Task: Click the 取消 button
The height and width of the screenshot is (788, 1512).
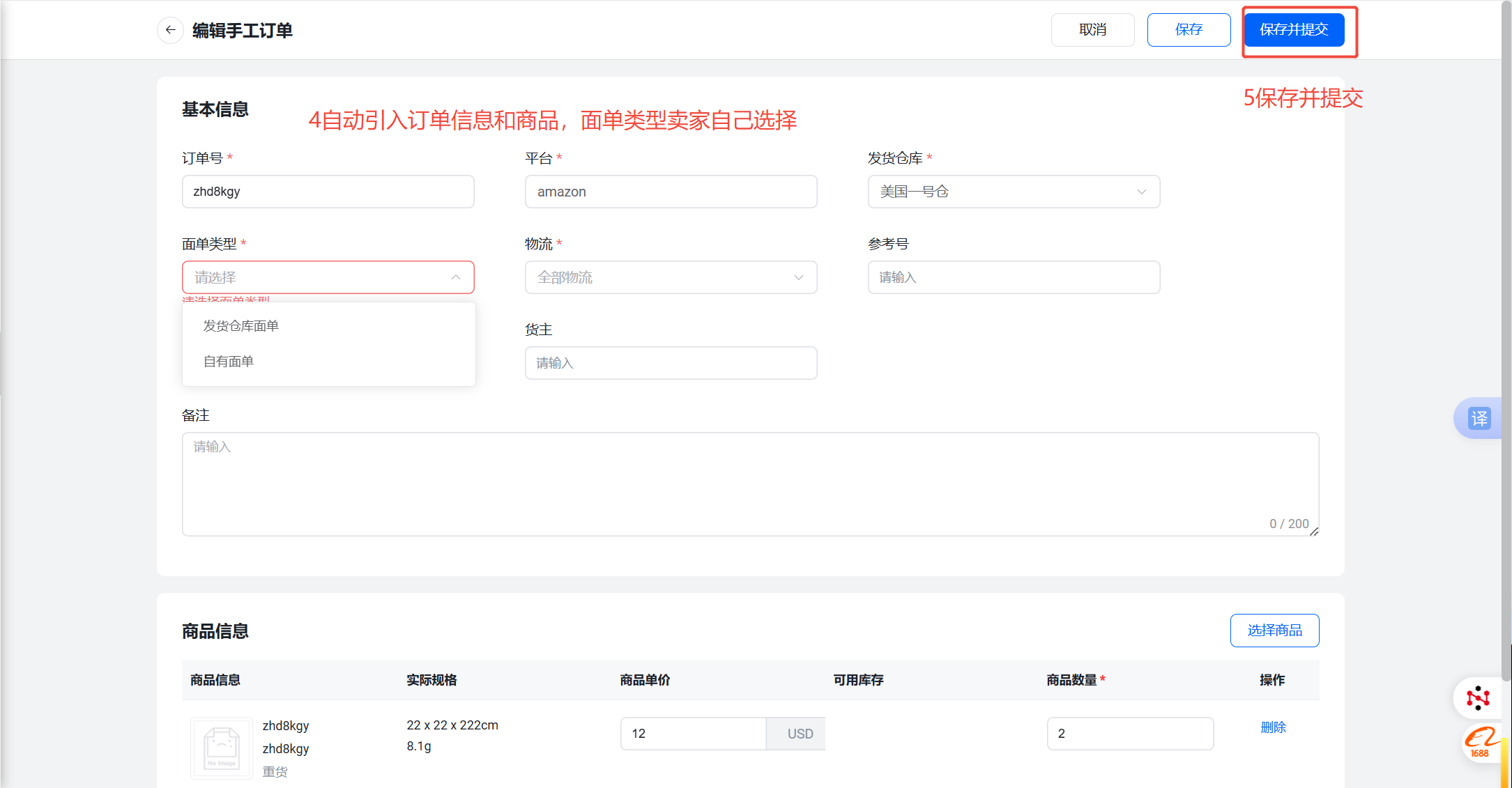Action: click(1092, 30)
